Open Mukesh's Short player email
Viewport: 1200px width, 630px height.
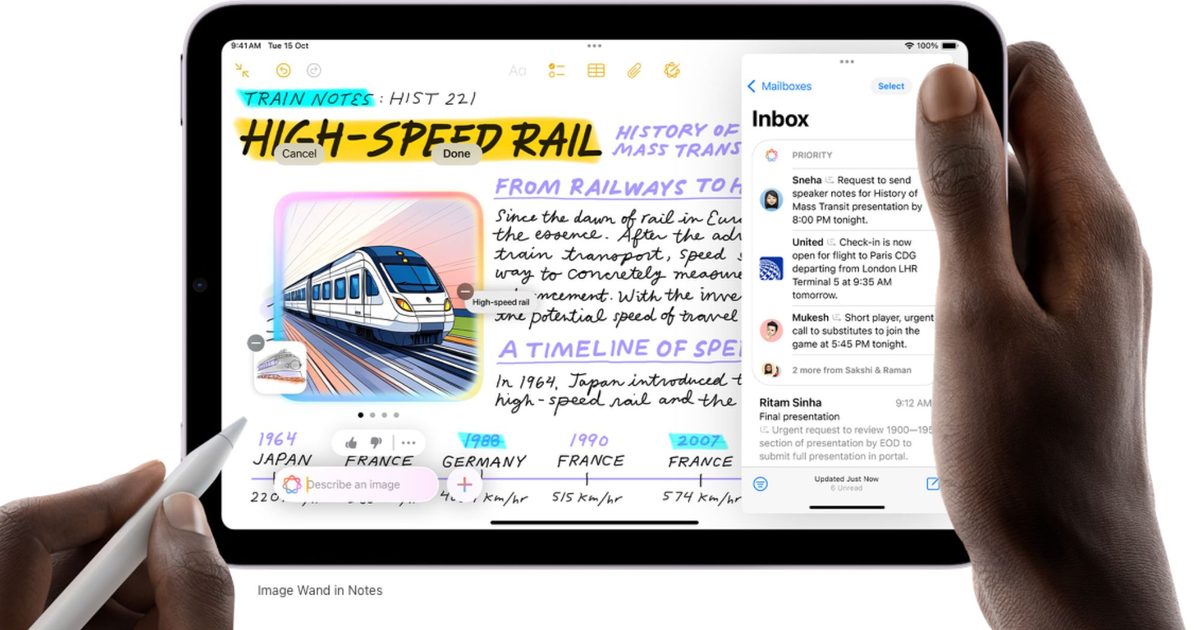tap(844, 331)
